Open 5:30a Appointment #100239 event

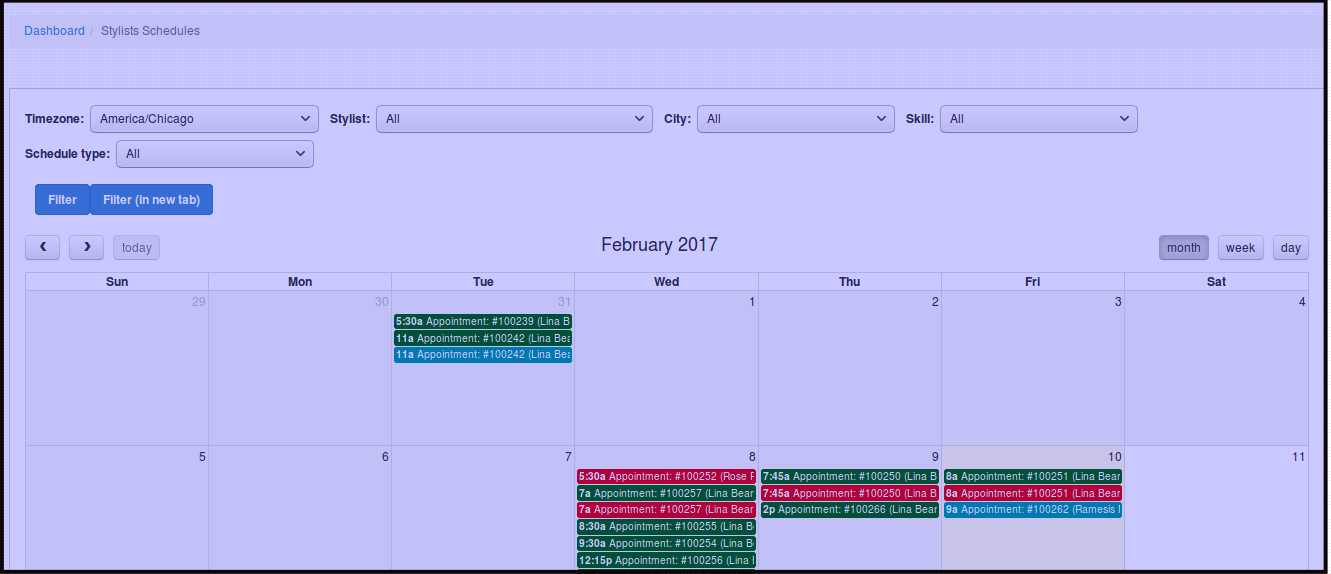pyautogui.click(x=483, y=322)
